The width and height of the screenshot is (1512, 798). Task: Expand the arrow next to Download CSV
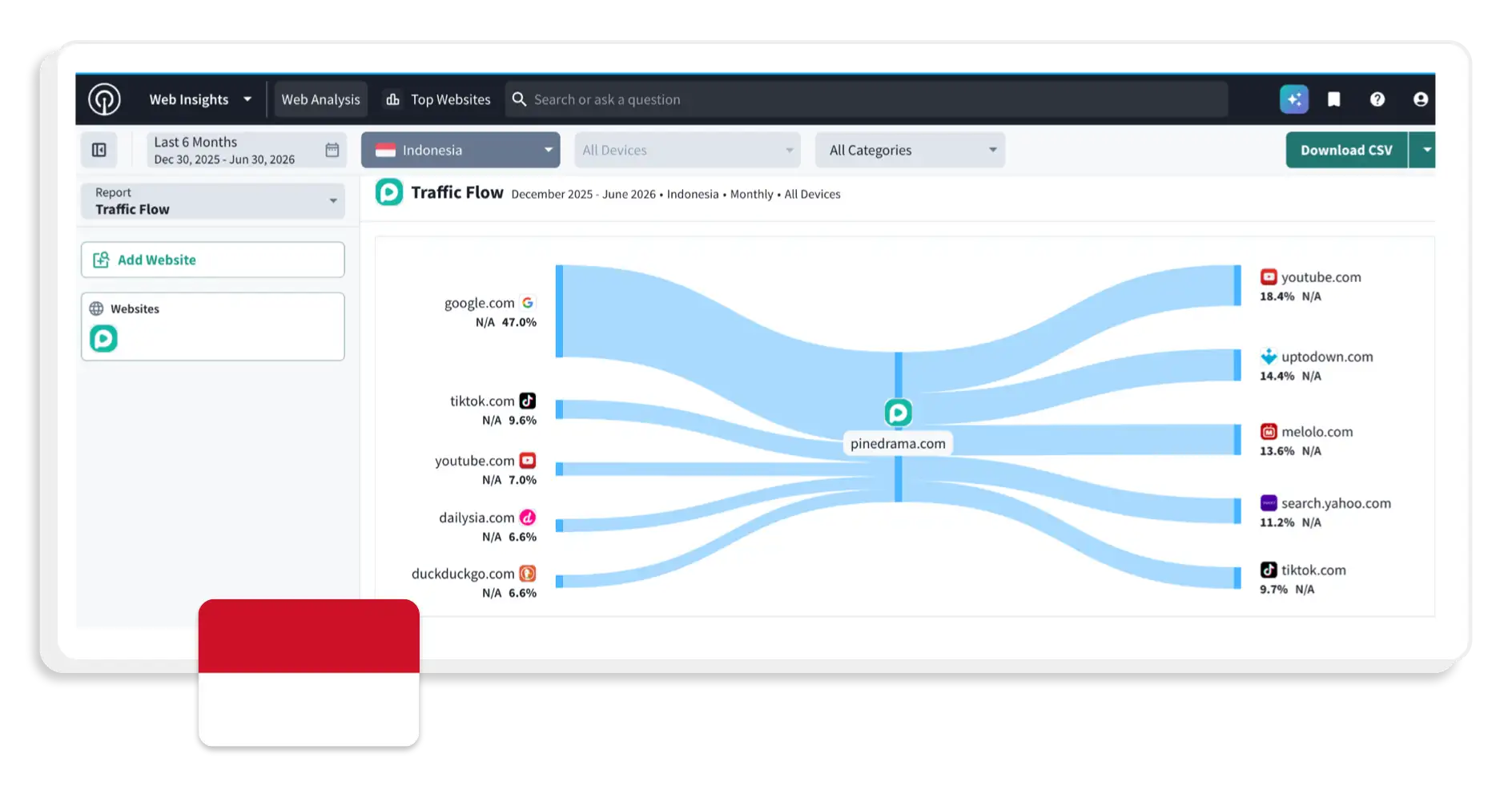1423,150
